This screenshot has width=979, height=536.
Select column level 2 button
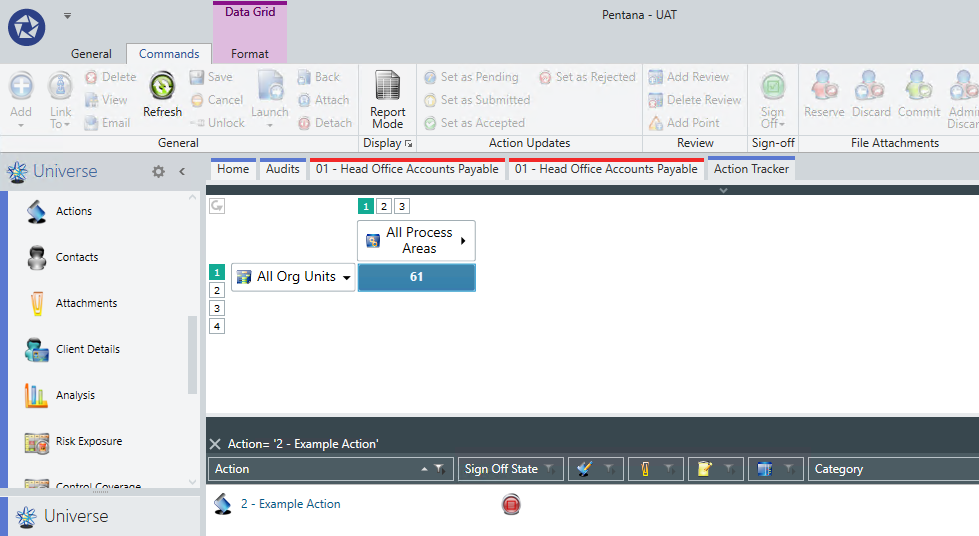click(384, 206)
